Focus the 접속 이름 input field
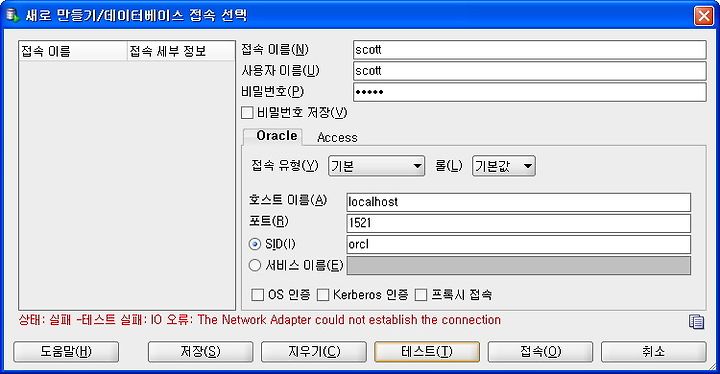The image size is (720, 374). coord(529,50)
